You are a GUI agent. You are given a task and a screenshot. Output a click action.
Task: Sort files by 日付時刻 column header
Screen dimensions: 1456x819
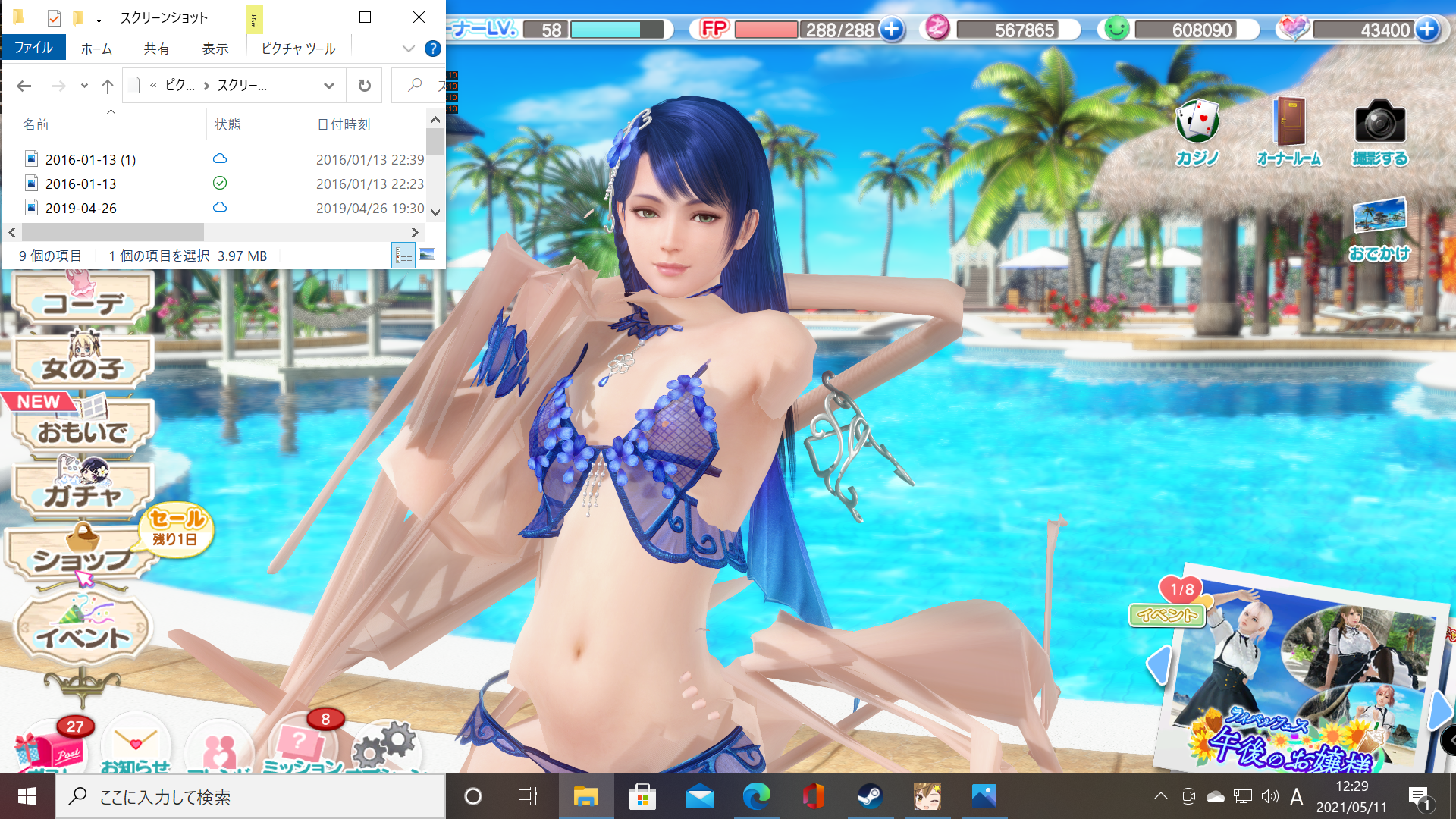[x=369, y=124]
